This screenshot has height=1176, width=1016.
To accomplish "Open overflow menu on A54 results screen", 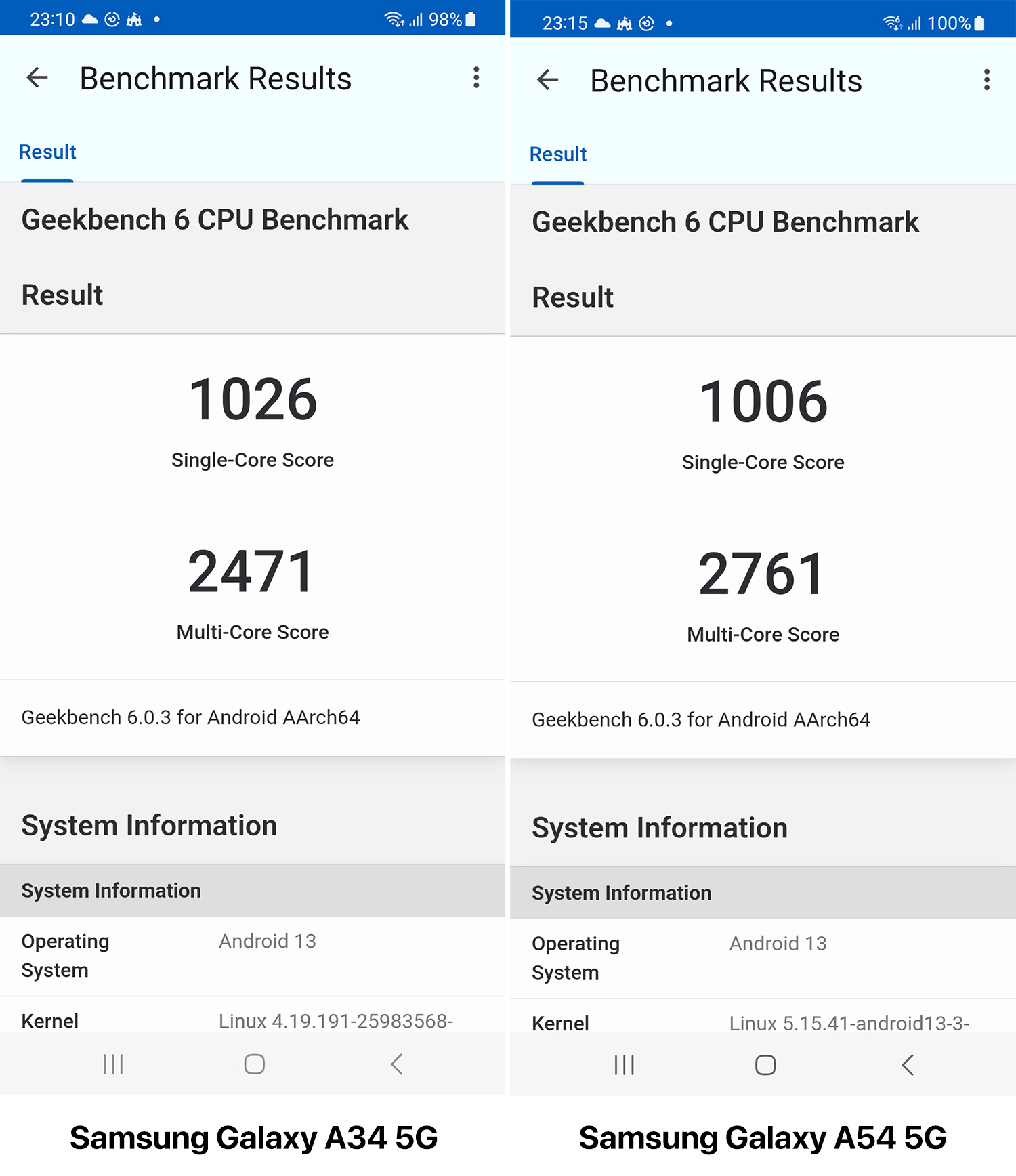I will 987,80.
